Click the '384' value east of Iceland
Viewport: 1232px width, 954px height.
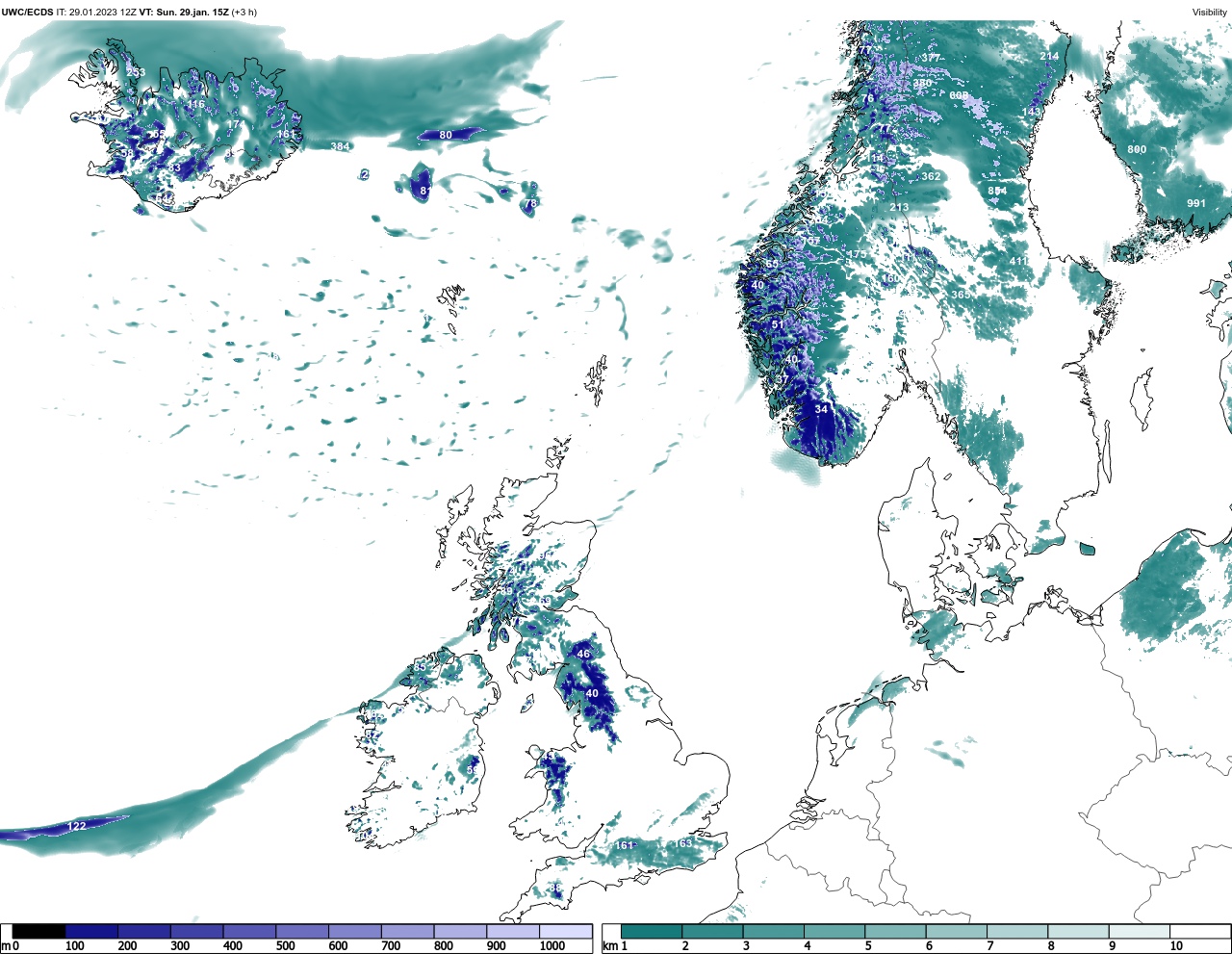(340, 146)
